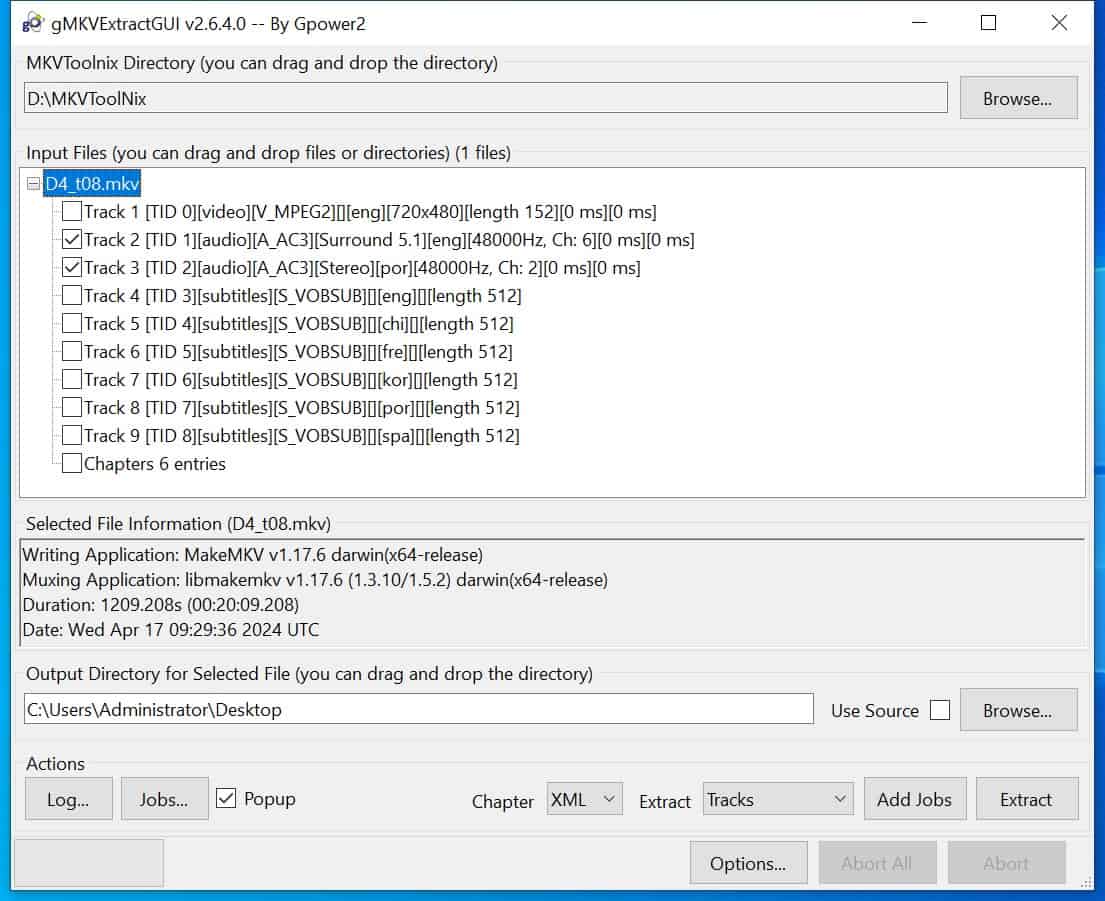Disable the Popup checkbox
Viewport: 1105px width, 901px height.
click(x=226, y=798)
